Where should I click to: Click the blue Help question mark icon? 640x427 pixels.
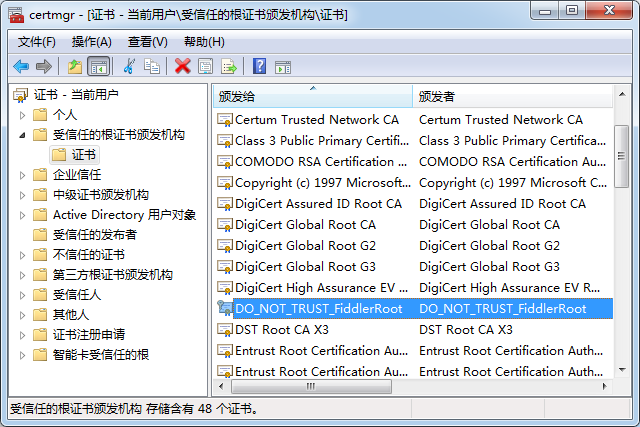(x=259, y=66)
